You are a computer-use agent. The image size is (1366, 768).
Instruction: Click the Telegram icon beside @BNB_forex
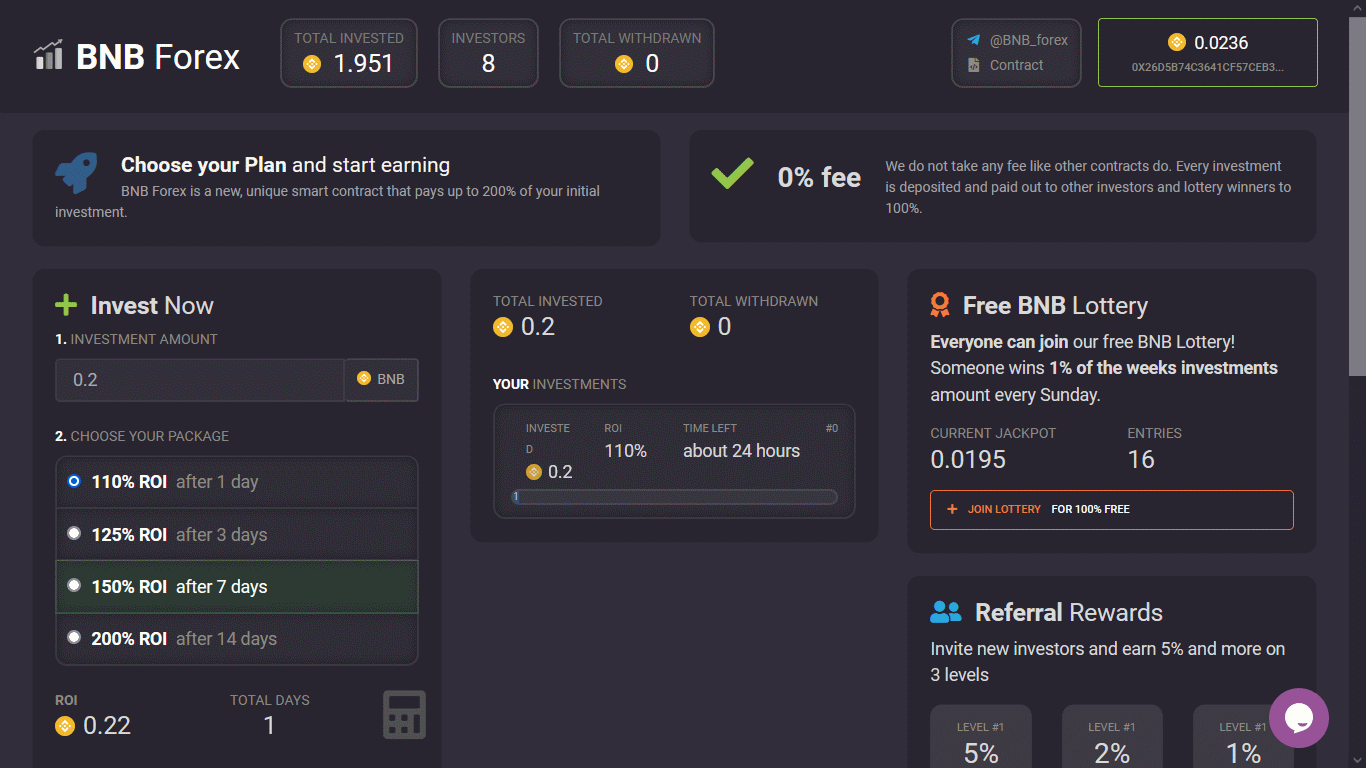pos(973,41)
